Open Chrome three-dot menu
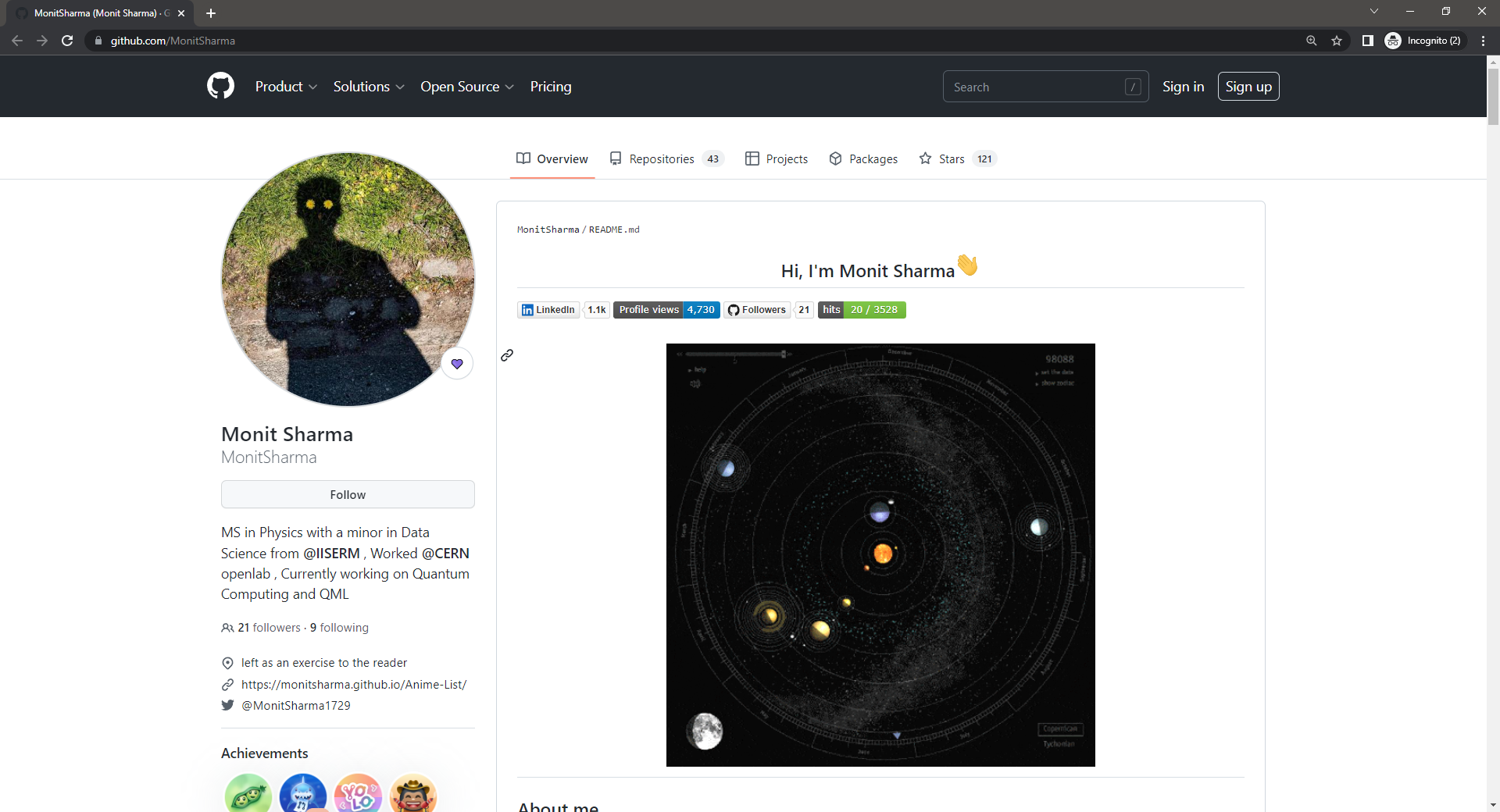1500x812 pixels. click(x=1483, y=41)
